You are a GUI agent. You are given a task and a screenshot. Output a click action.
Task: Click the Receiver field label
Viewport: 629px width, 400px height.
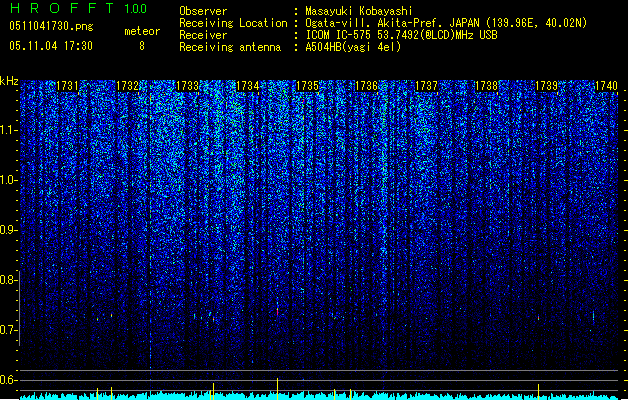203,35
